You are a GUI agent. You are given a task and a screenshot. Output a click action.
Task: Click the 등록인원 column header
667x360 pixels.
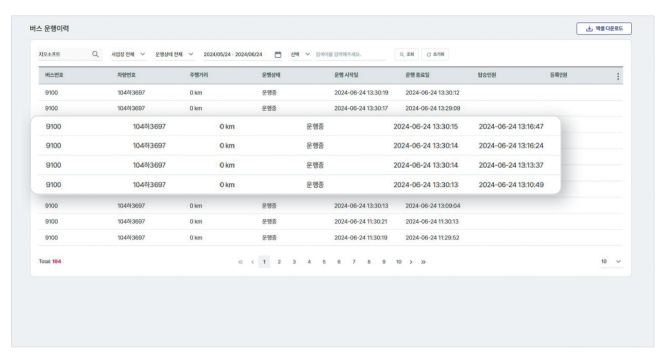[559, 75]
